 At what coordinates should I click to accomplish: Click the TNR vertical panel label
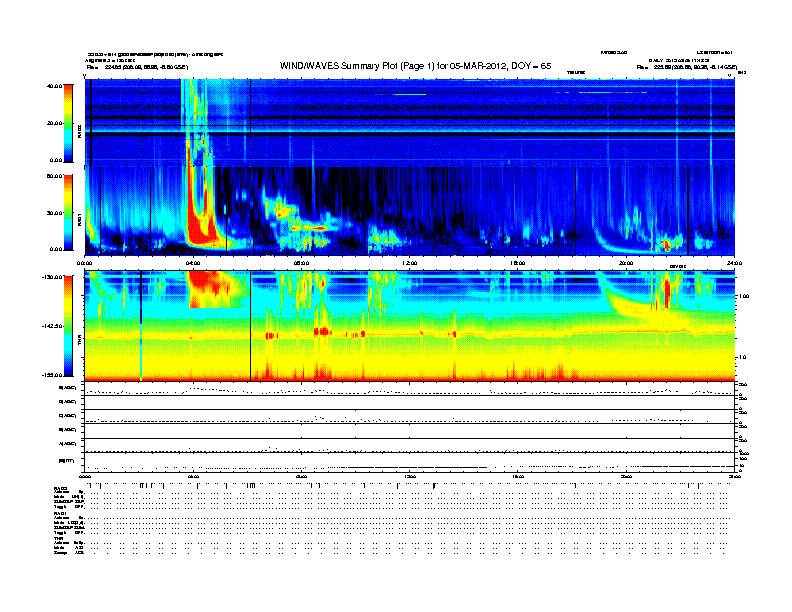click(79, 342)
